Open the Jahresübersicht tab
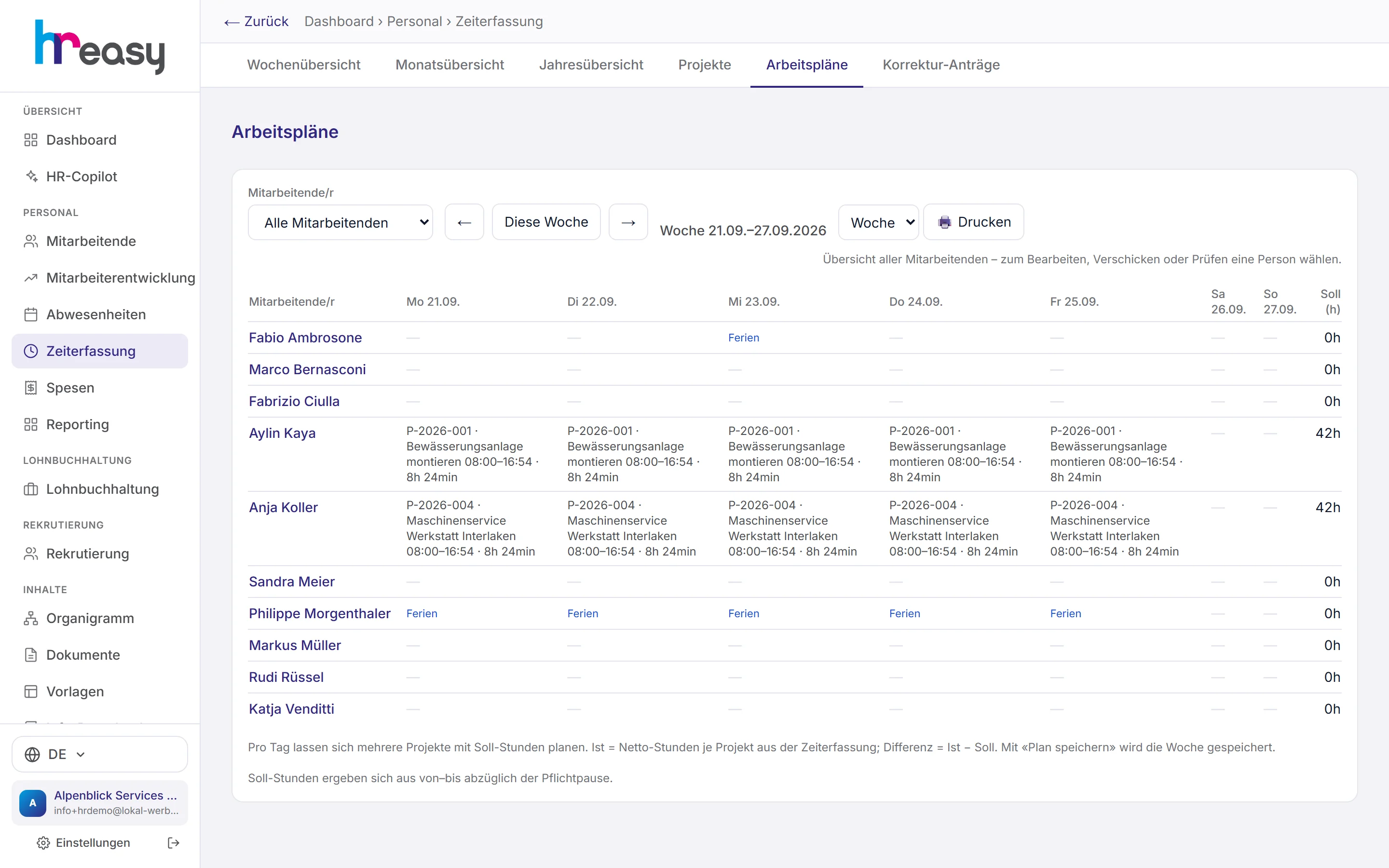Image resolution: width=1389 pixels, height=868 pixels. tap(591, 65)
